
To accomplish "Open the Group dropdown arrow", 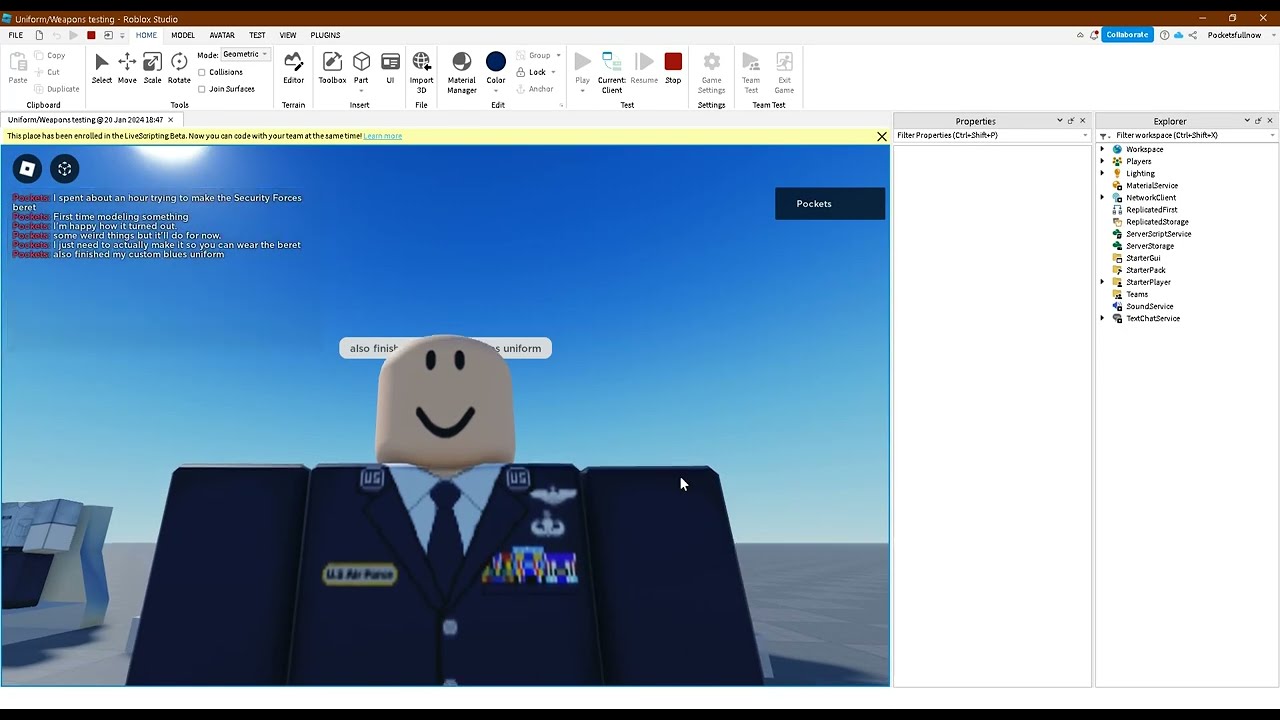I will coord(558,55).
